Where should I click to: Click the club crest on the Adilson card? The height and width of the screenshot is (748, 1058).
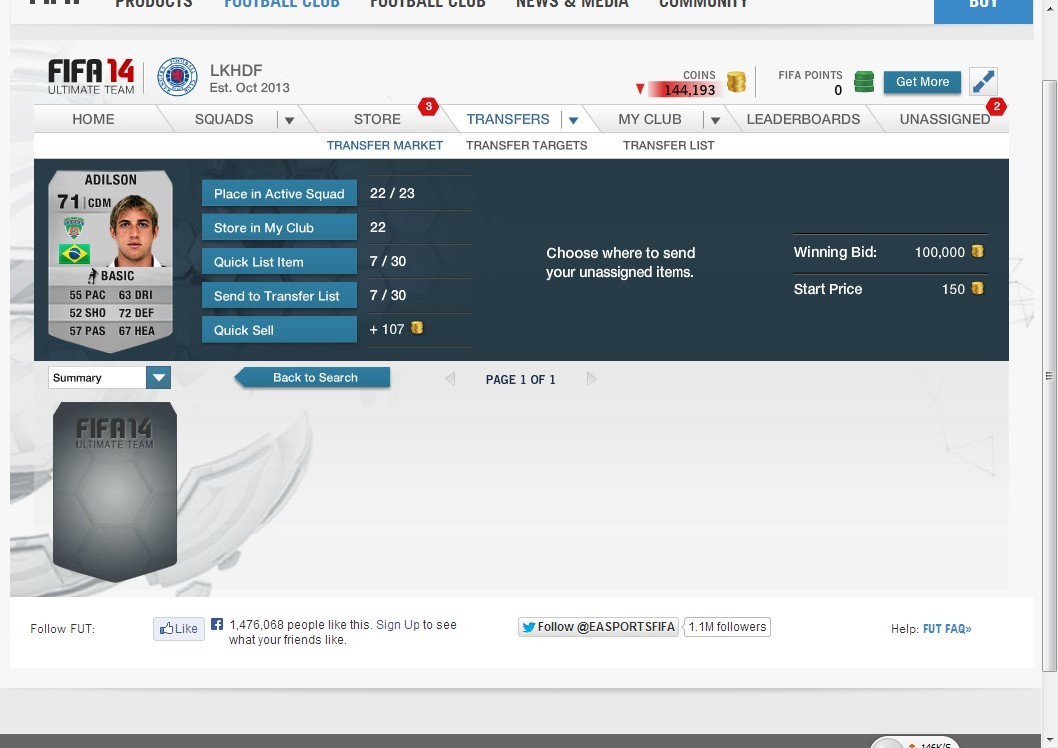74,227
